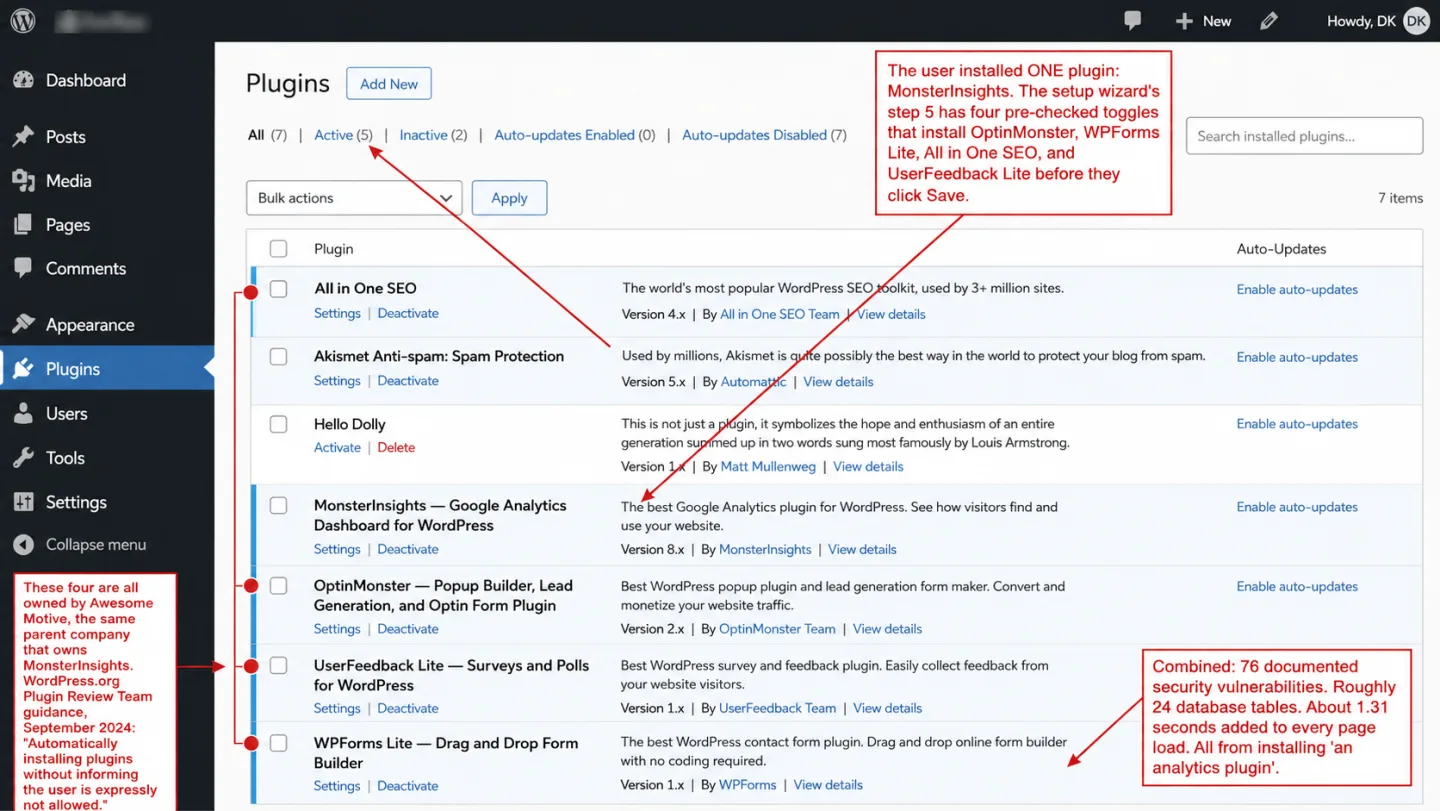This screenshot has height=811, width=1440.
Task: Deactivate the OptinMonster plugin
Action: tap(408, 629)
